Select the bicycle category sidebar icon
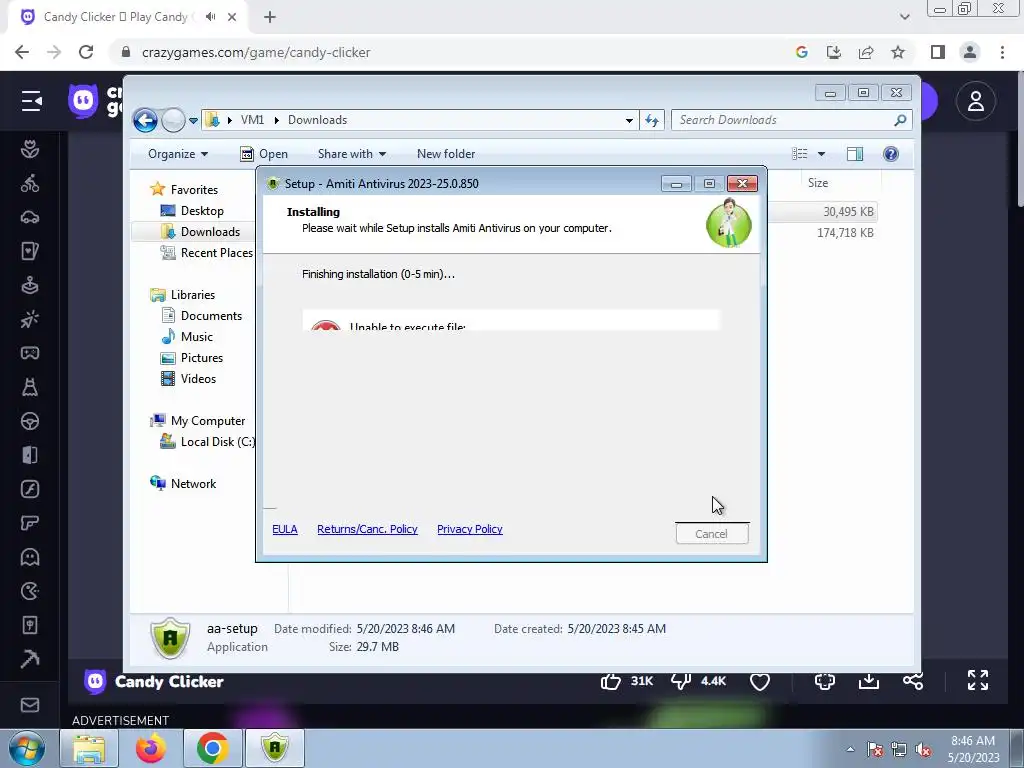Viewport: 1024px width, 768px height. (29, 184)
